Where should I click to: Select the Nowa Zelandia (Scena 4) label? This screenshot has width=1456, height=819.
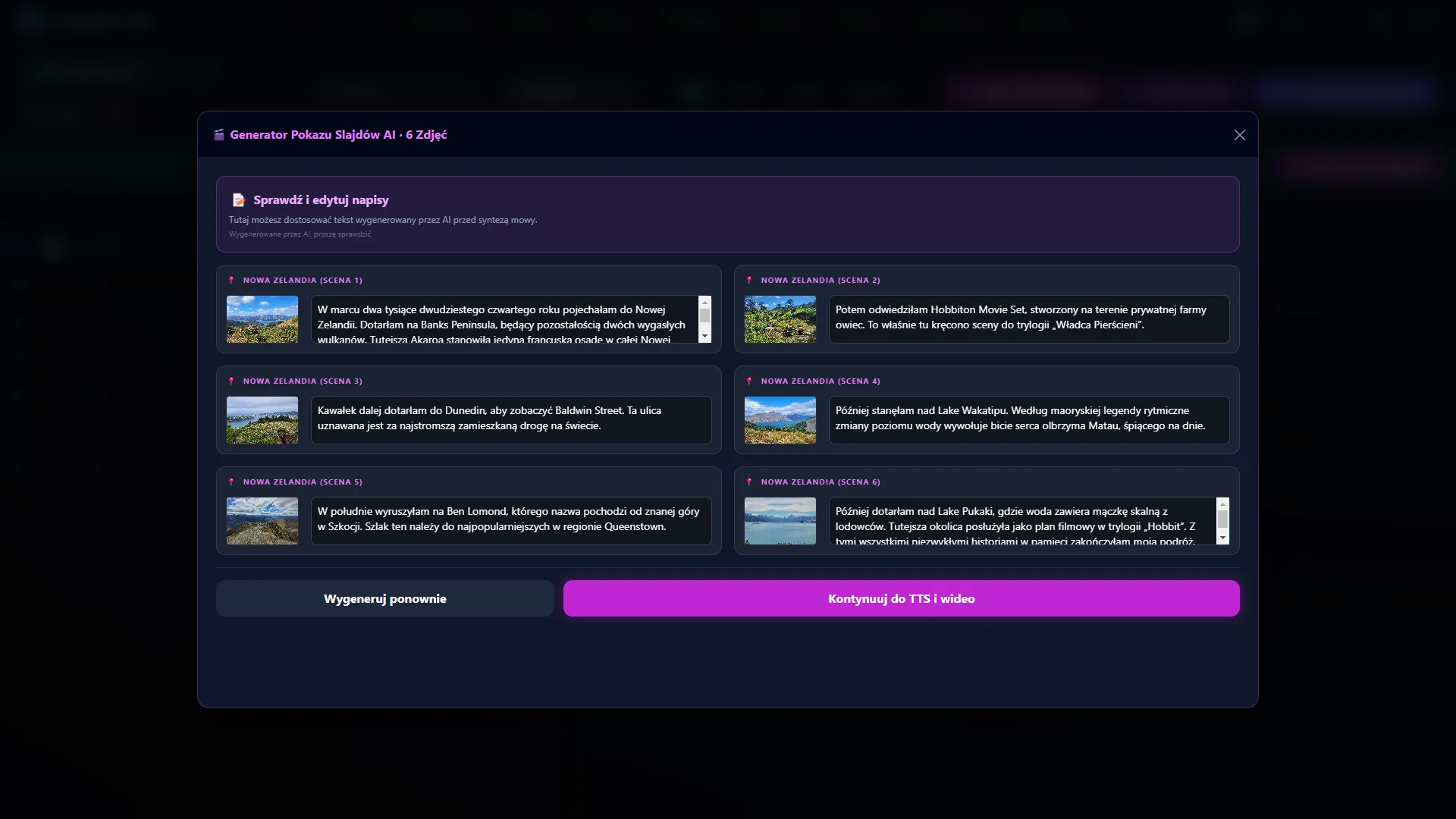(821, 381)
